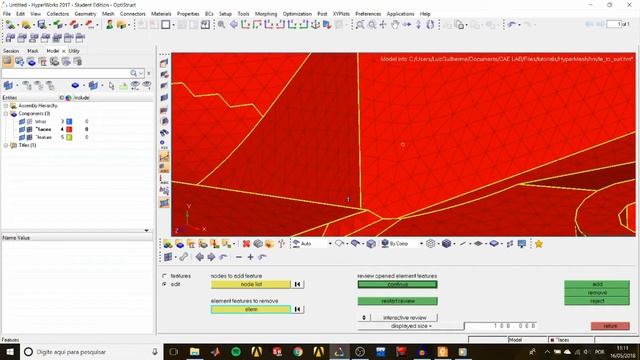Open the displayed size dropdown
640x360 pixels.
411,326
